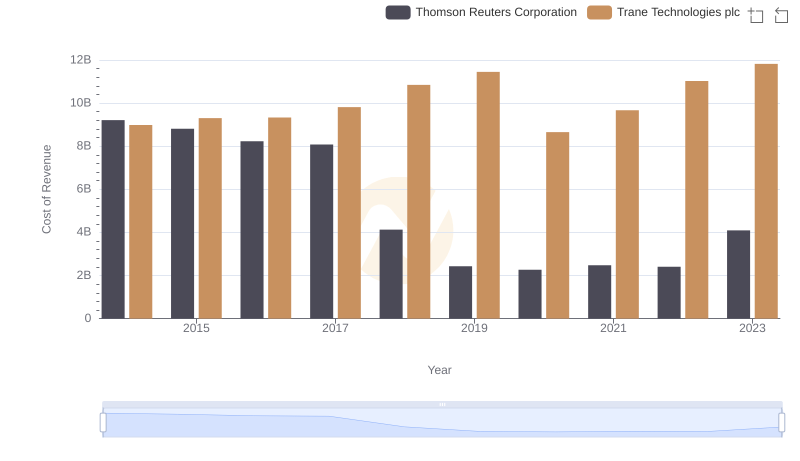Click the 2021 x-axis label
Image resolution: width=800 pixels, height=461 pixels.
[613, 328]
